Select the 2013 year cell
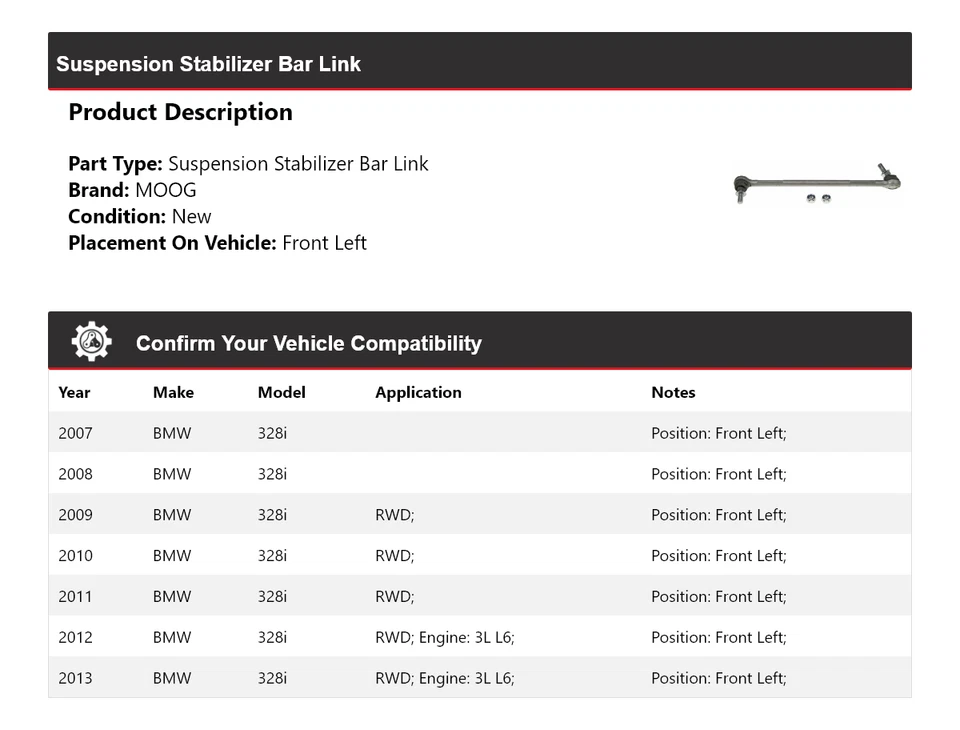 (x=75, y=679)
